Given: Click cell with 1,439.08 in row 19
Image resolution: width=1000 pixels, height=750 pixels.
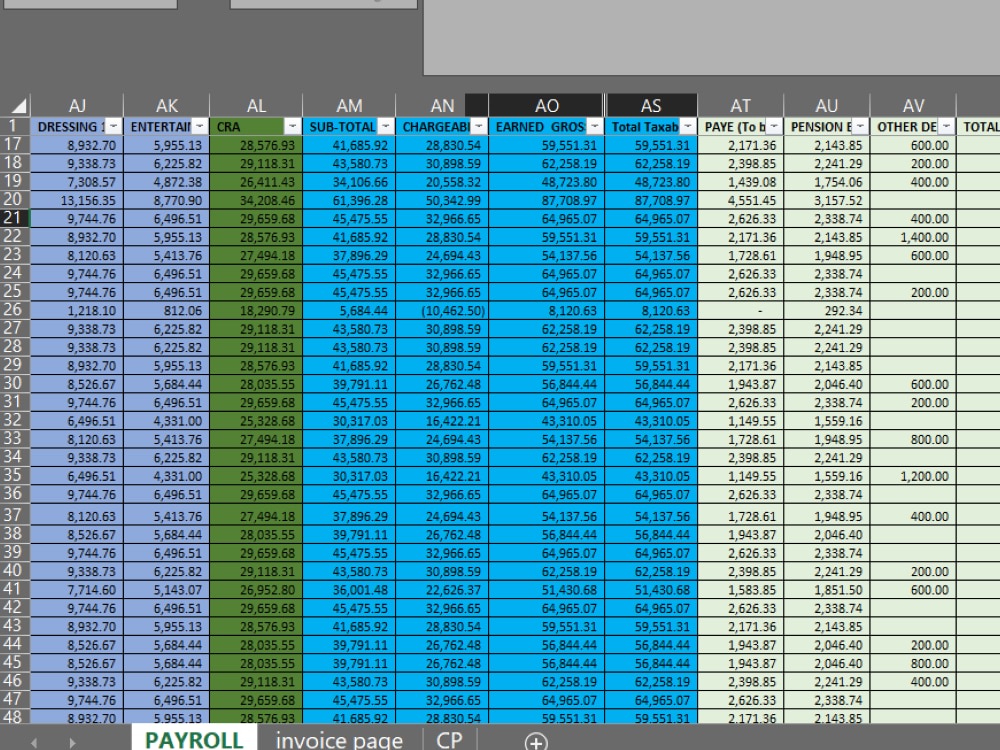Looking at the screenshot, I should (x=740, y=182).
